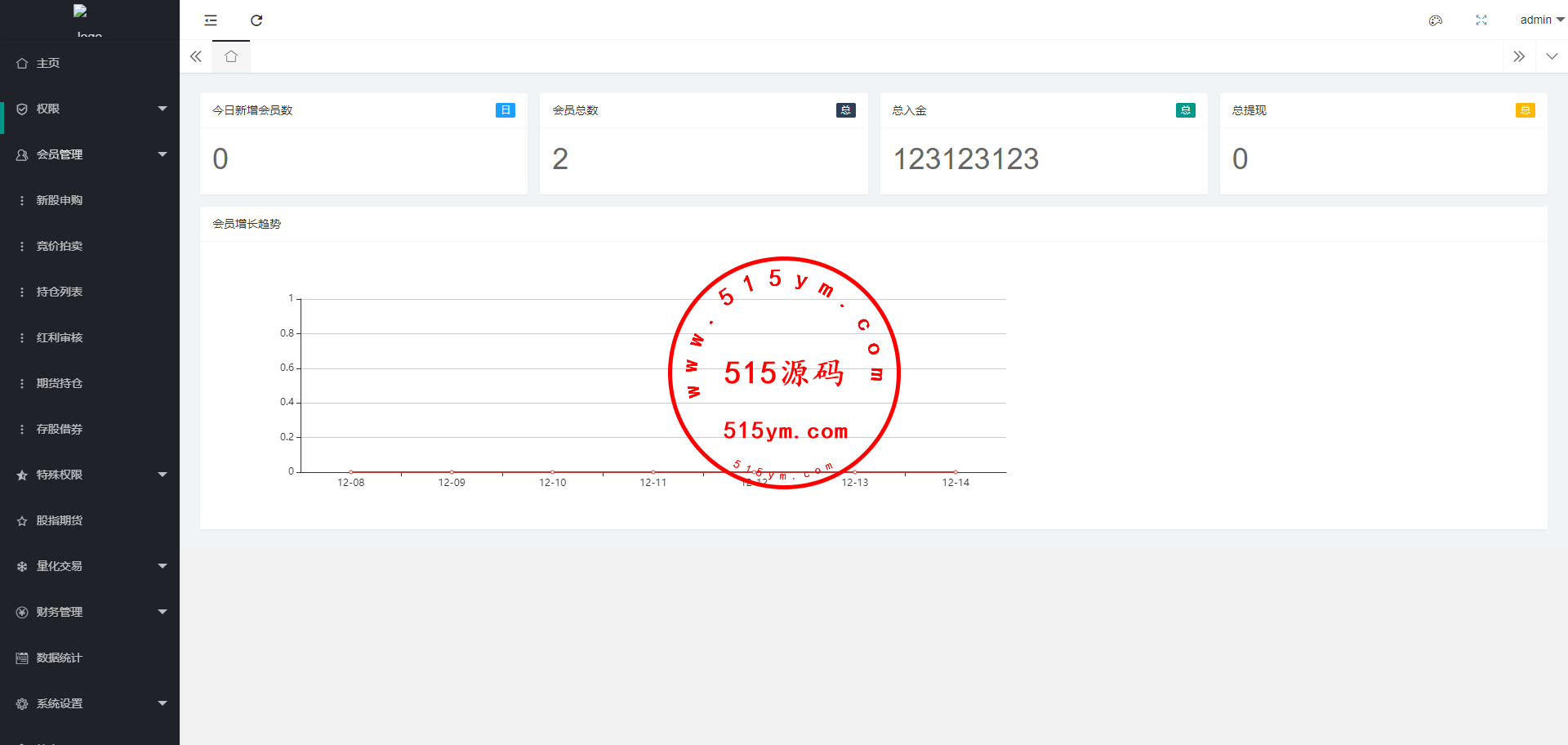Click the refresh page icon
Screen dimensions: 1568x745
coord(256,20)
